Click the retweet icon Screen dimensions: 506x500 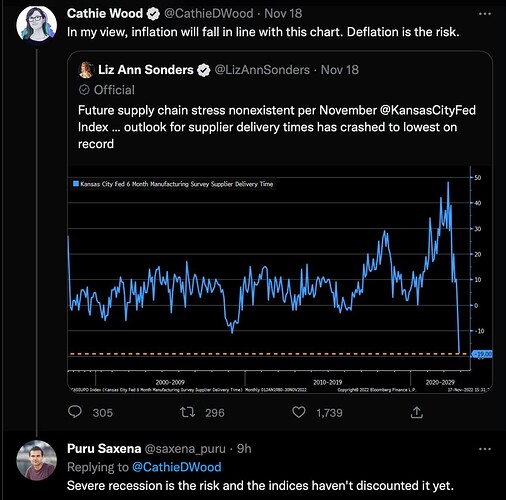click(187, 413)
